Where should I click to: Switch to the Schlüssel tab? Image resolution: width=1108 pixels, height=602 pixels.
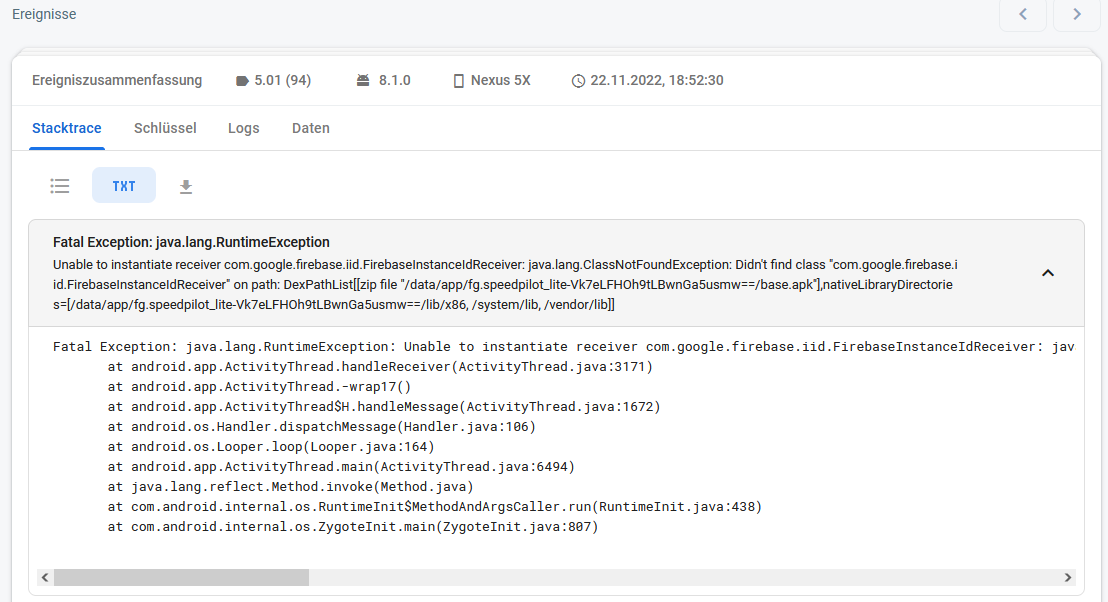coord(165,128)
